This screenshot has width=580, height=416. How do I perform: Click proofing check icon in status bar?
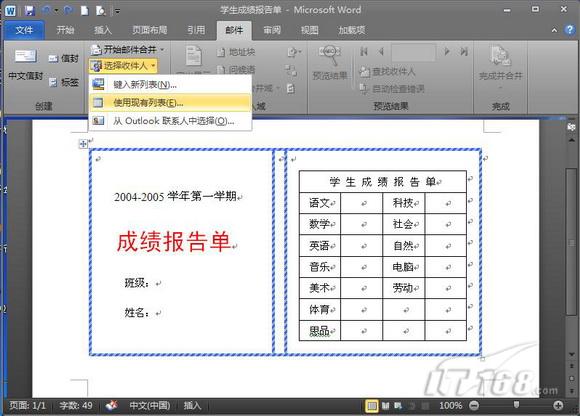[112, 406]
